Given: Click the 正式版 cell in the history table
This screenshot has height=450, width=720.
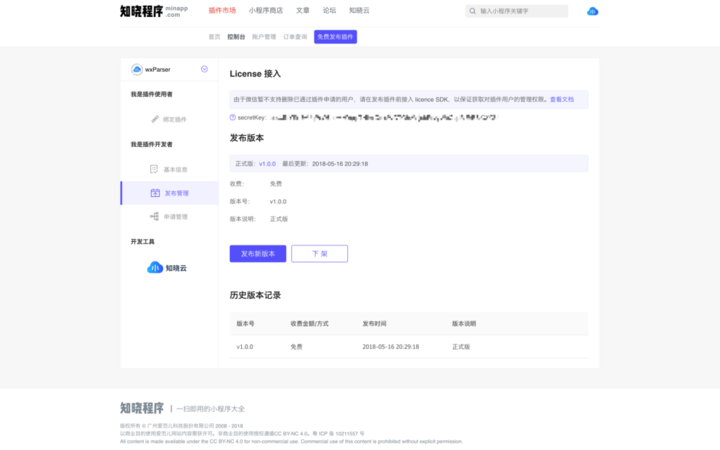Looking at the screenshot, I should (461, 347).
